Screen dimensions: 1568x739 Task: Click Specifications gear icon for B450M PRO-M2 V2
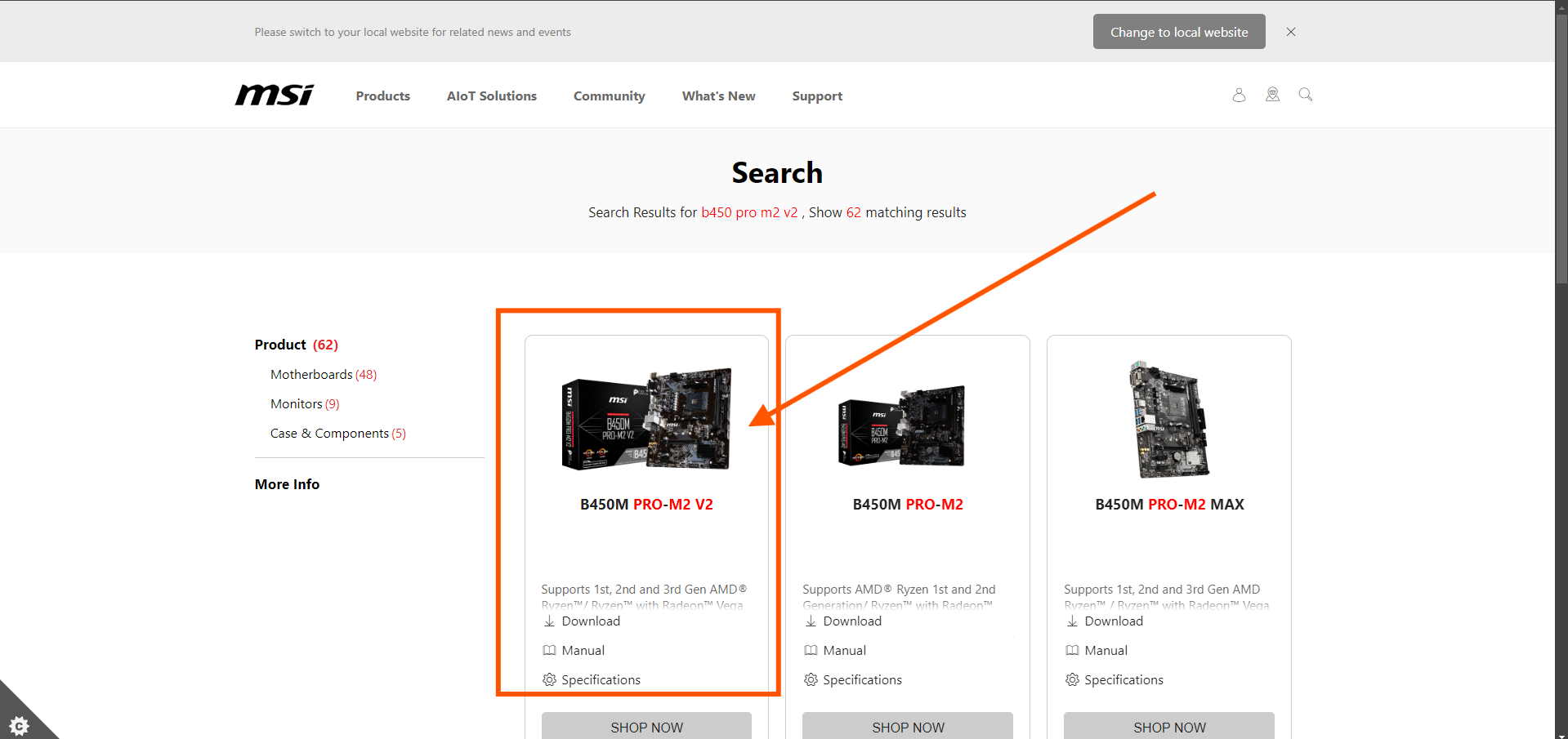pos(549,680)
